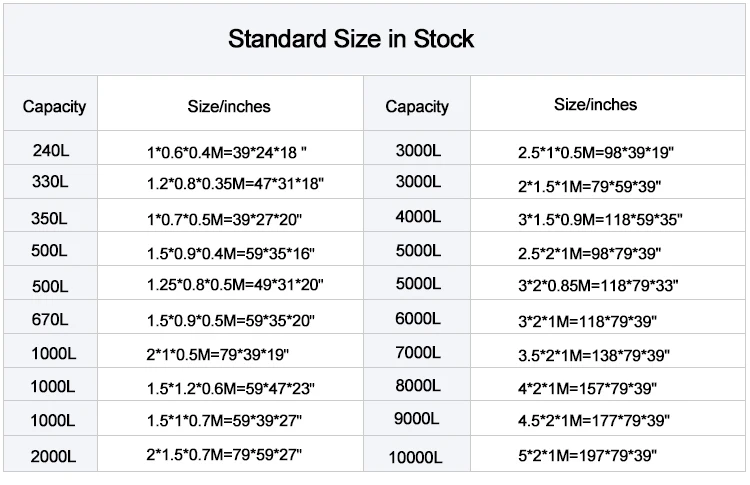The width and height of the screenshot is (750, 485).
Task: Click the 330L capacity cell
Action: point(50,183)
